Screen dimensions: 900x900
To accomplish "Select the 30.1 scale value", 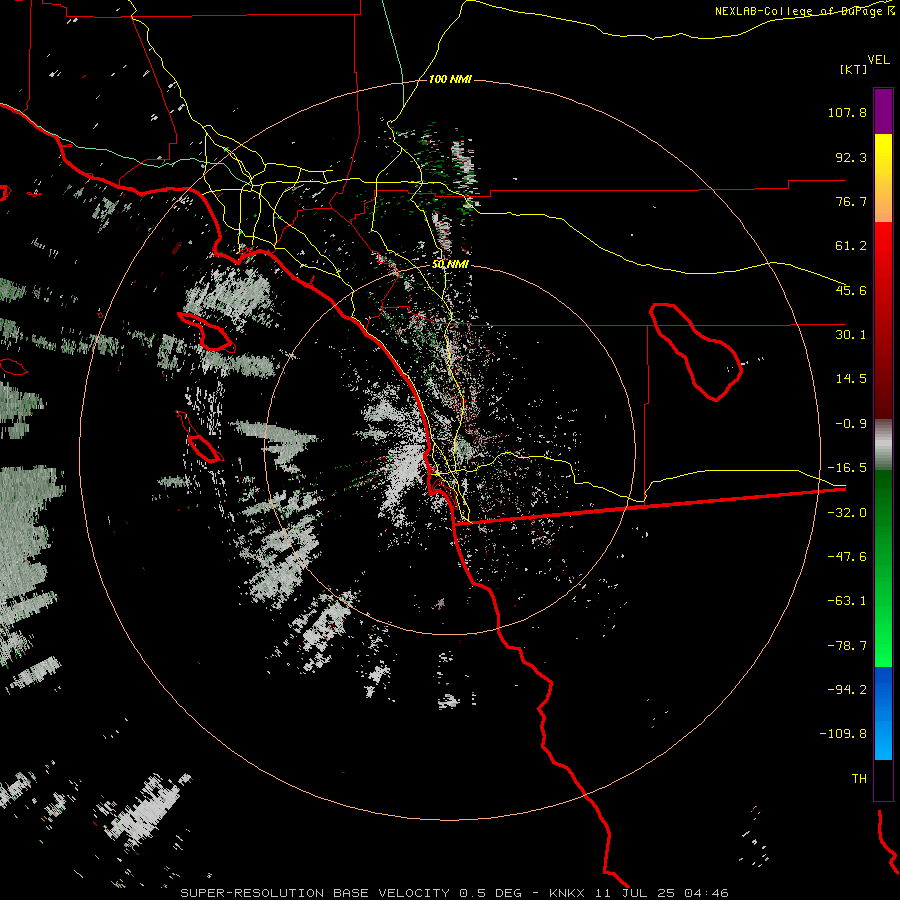I will tap(851, 335).
